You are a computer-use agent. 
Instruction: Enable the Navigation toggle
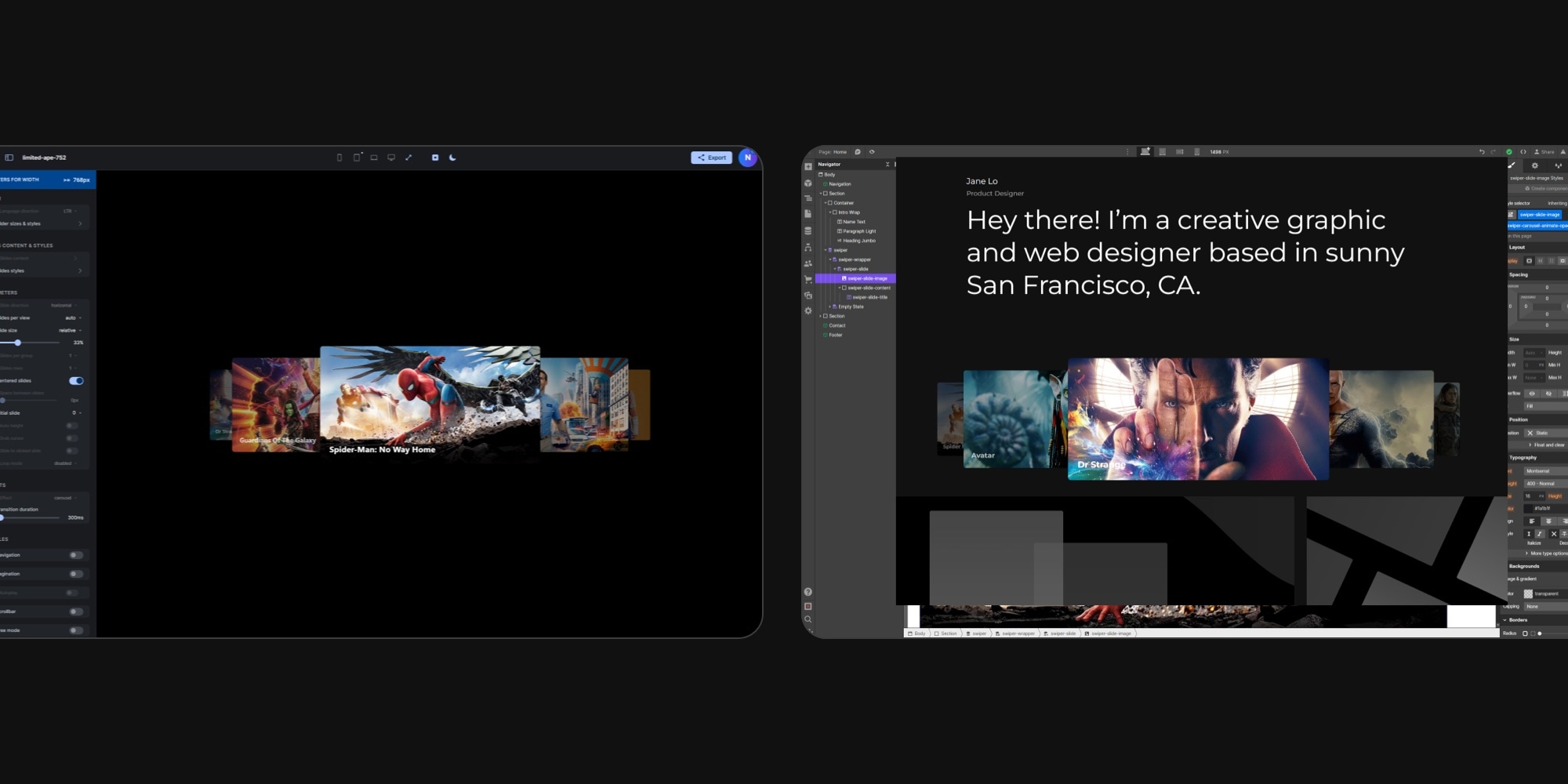74,554
